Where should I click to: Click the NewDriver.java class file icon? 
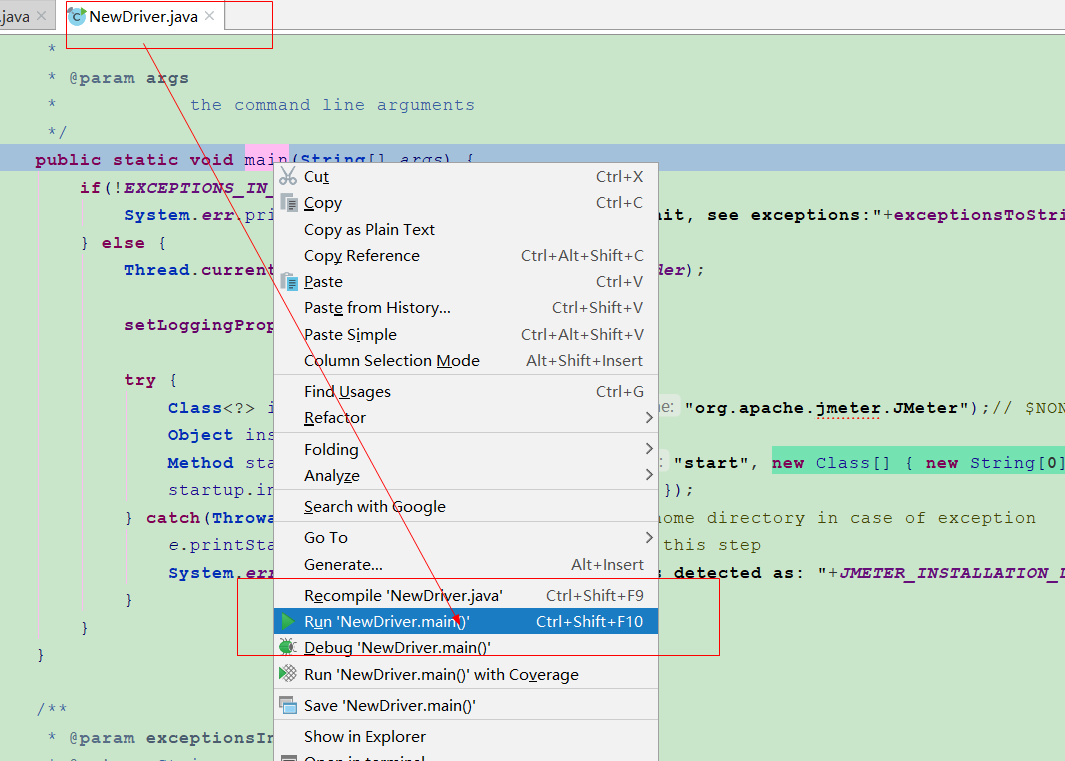[77, 16]
